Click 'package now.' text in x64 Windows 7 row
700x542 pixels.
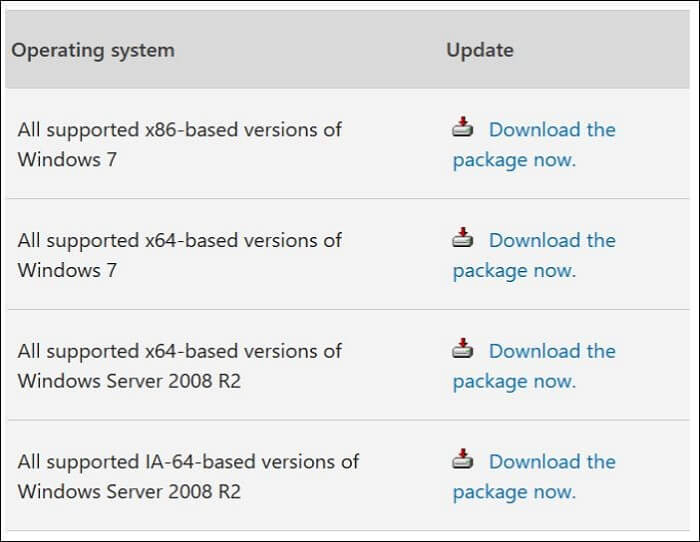pyautogui.click(x=514, y=271)
